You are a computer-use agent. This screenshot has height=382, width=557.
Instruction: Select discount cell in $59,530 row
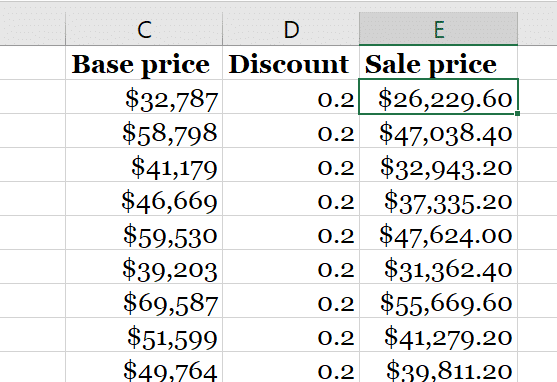click(x=291, y=233)
